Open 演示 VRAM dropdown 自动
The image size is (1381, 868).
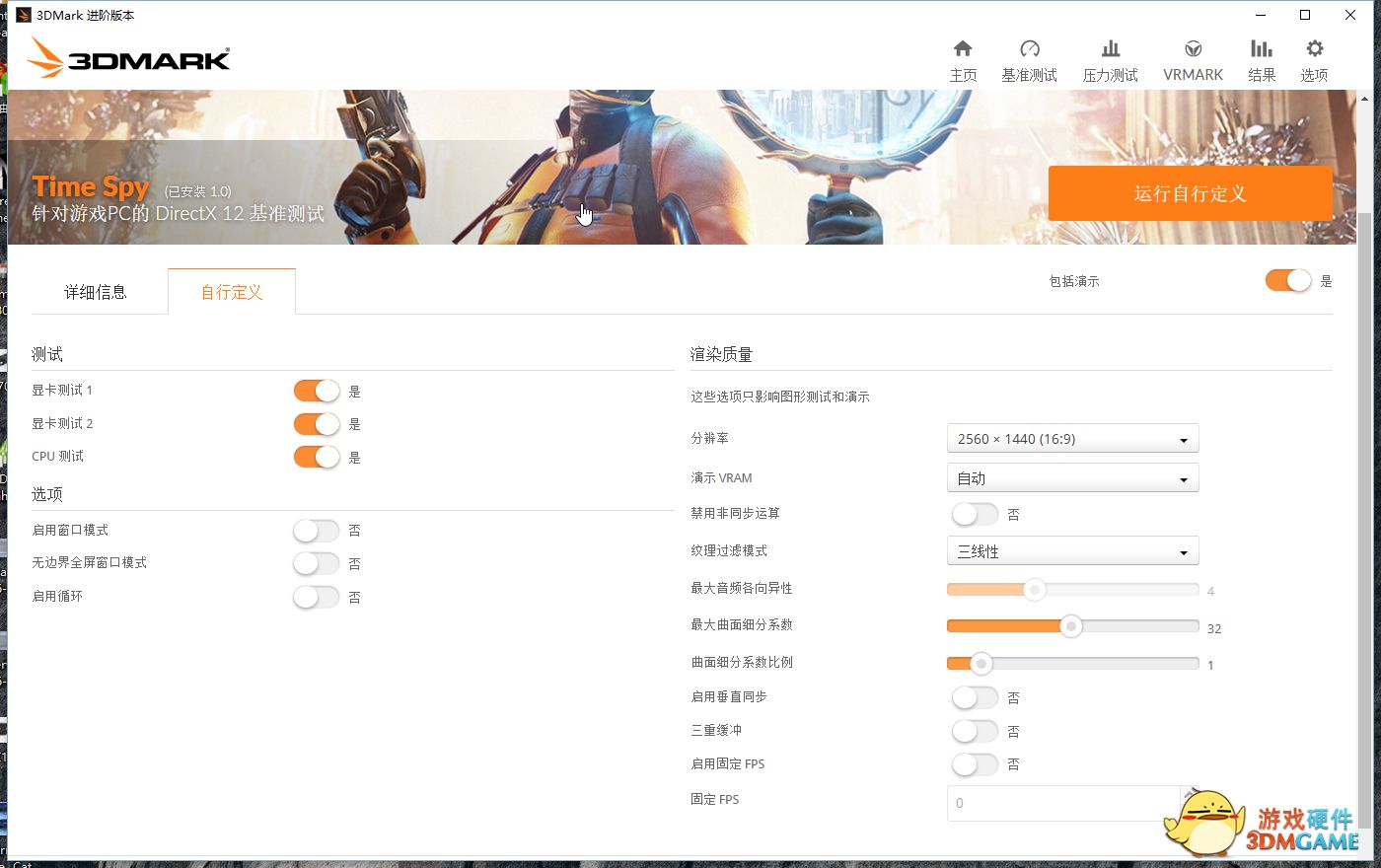(1072, 478)
